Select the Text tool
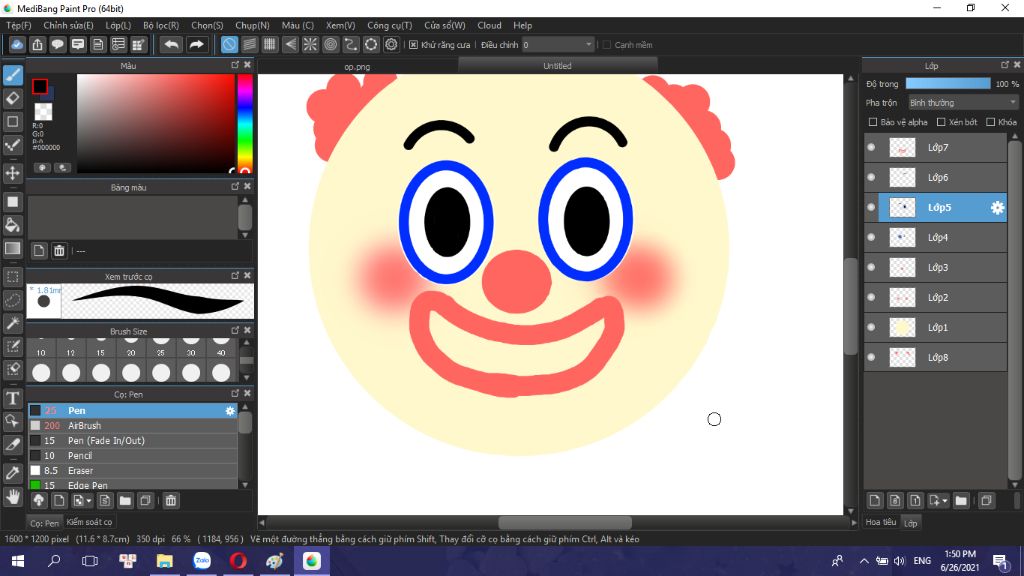1024x576 pixels. coord(13,397)
